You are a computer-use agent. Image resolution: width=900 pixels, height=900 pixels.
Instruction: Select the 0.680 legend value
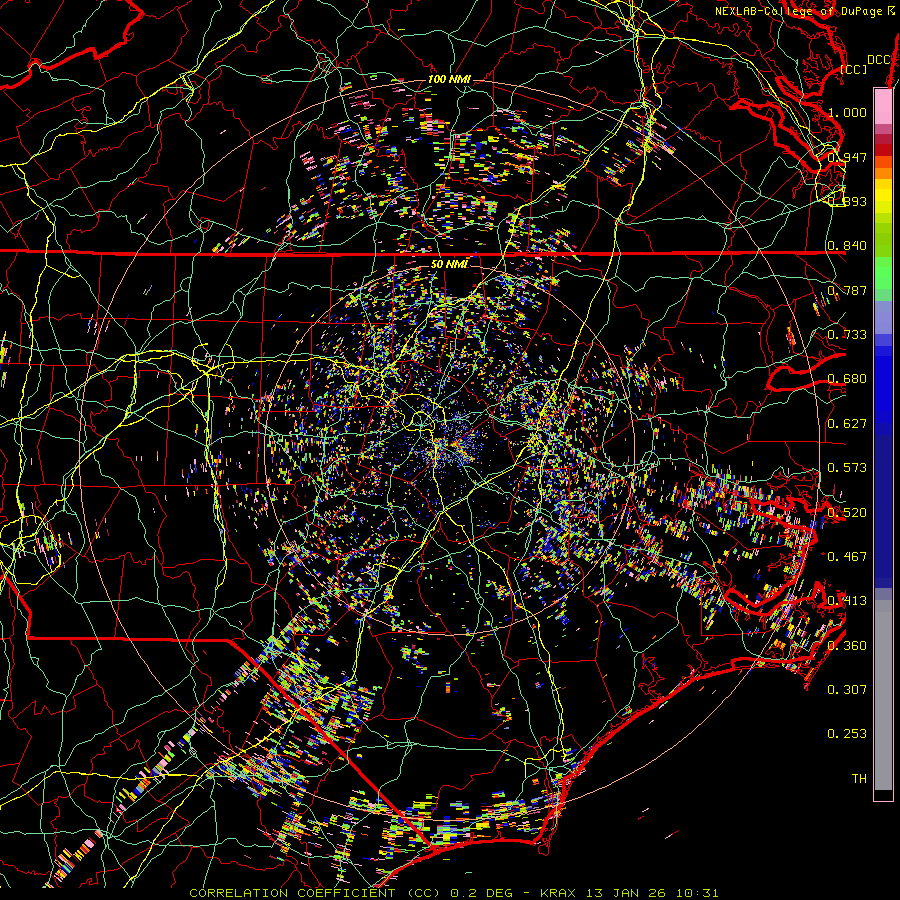pos(847,379)
